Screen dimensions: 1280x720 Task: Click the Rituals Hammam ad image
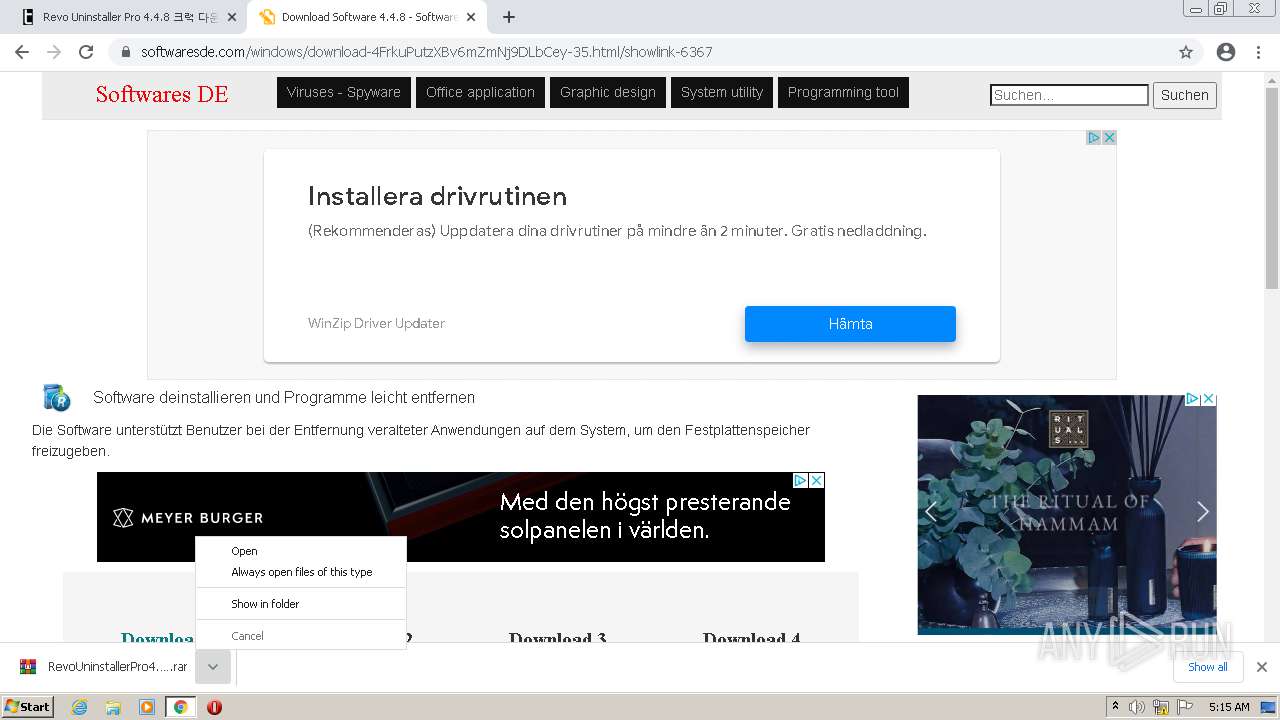pyautogui.click(x=1067, y=515)
